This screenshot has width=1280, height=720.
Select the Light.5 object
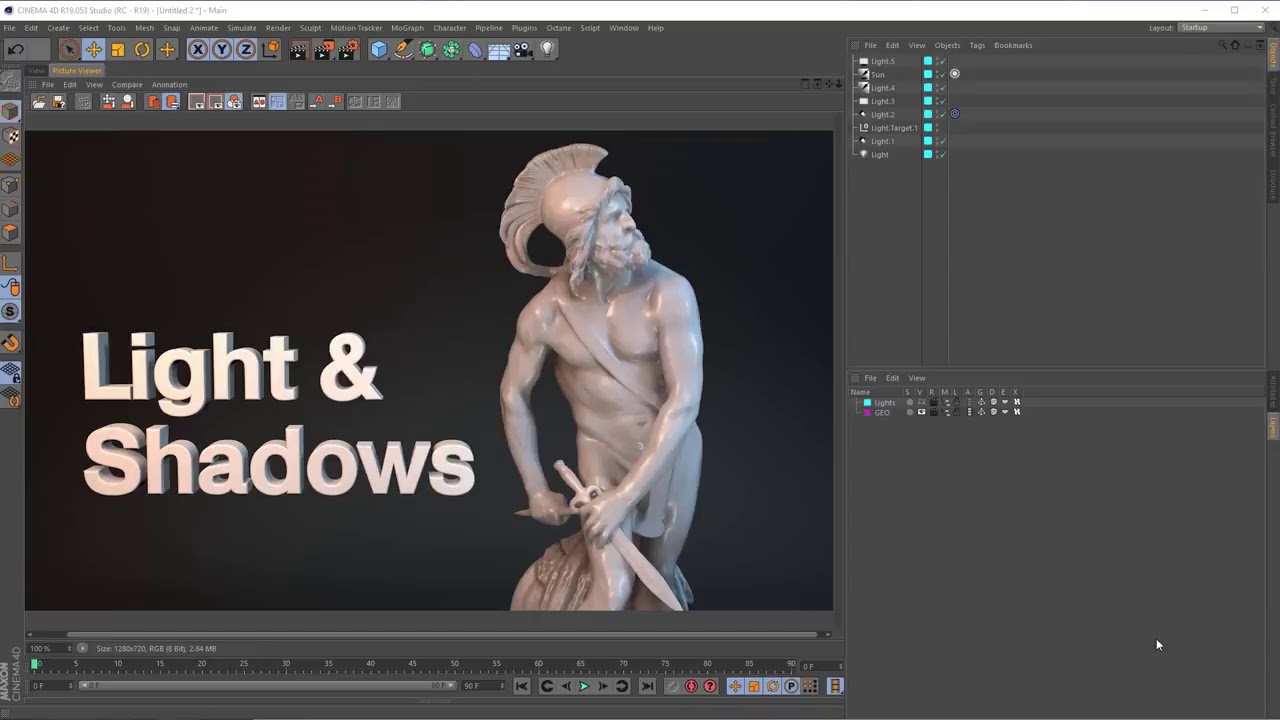pyautogui.click(x=882, y=61)
